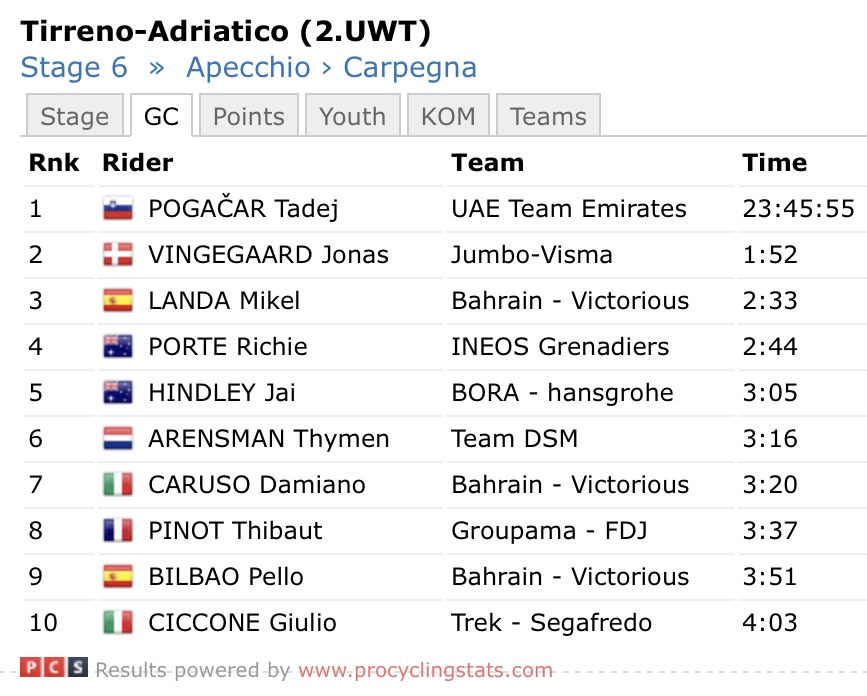Click Danish flag beside Vingegaard

click(x=118, y=255)
